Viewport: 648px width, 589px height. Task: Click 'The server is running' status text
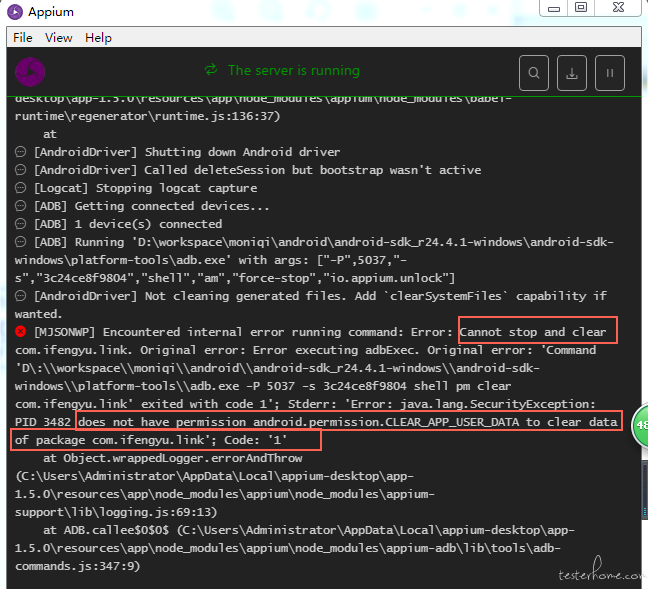point(294,70)
